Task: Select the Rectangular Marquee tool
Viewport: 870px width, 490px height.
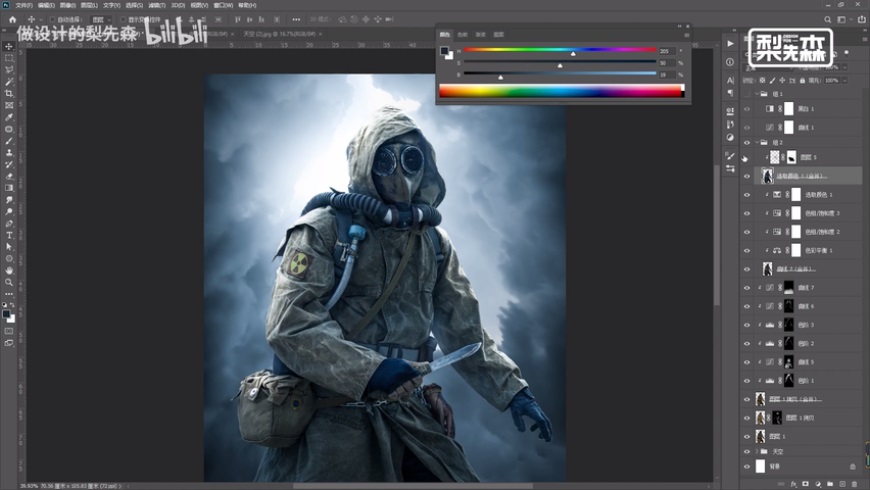Action: click(x=9, y=58)
